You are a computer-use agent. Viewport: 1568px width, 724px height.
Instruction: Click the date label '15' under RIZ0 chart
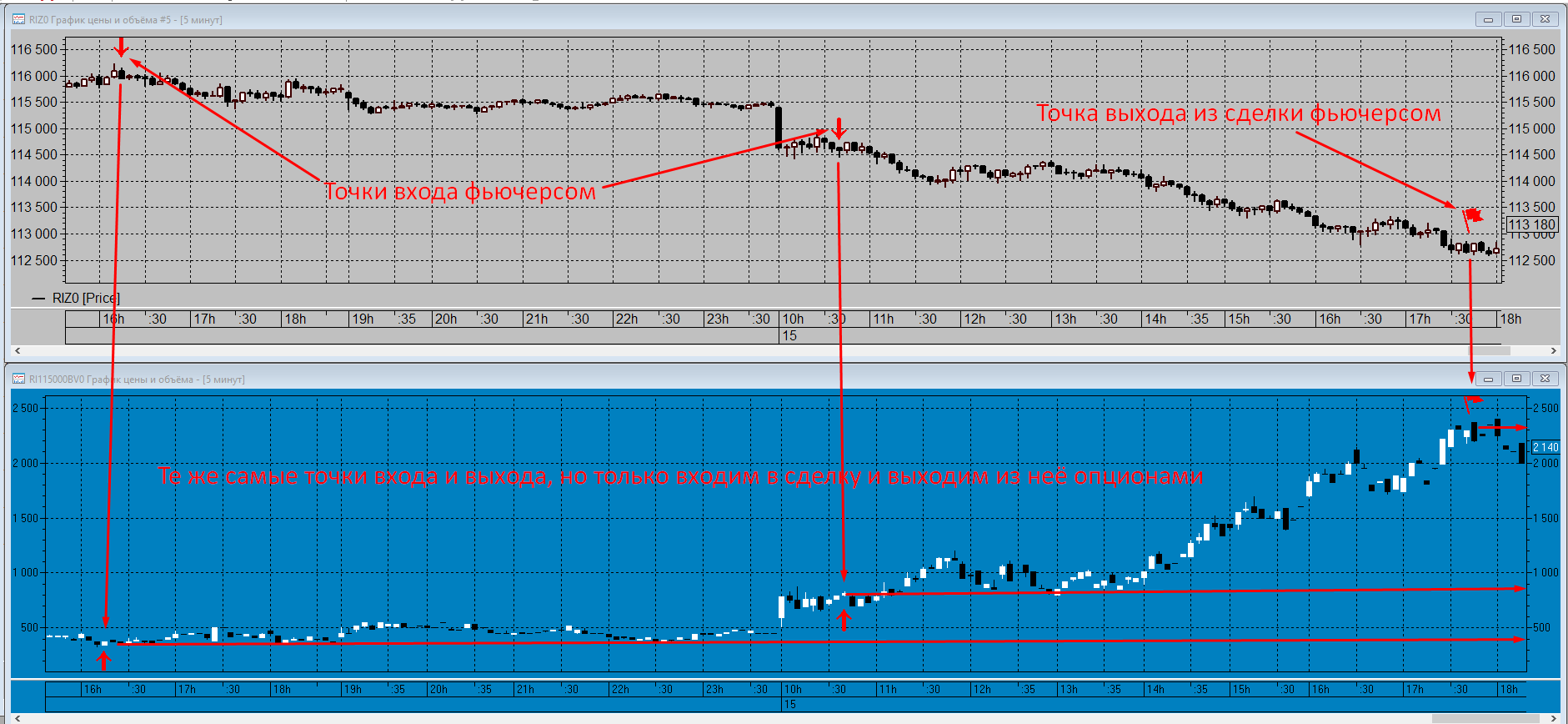click(789, 335)
